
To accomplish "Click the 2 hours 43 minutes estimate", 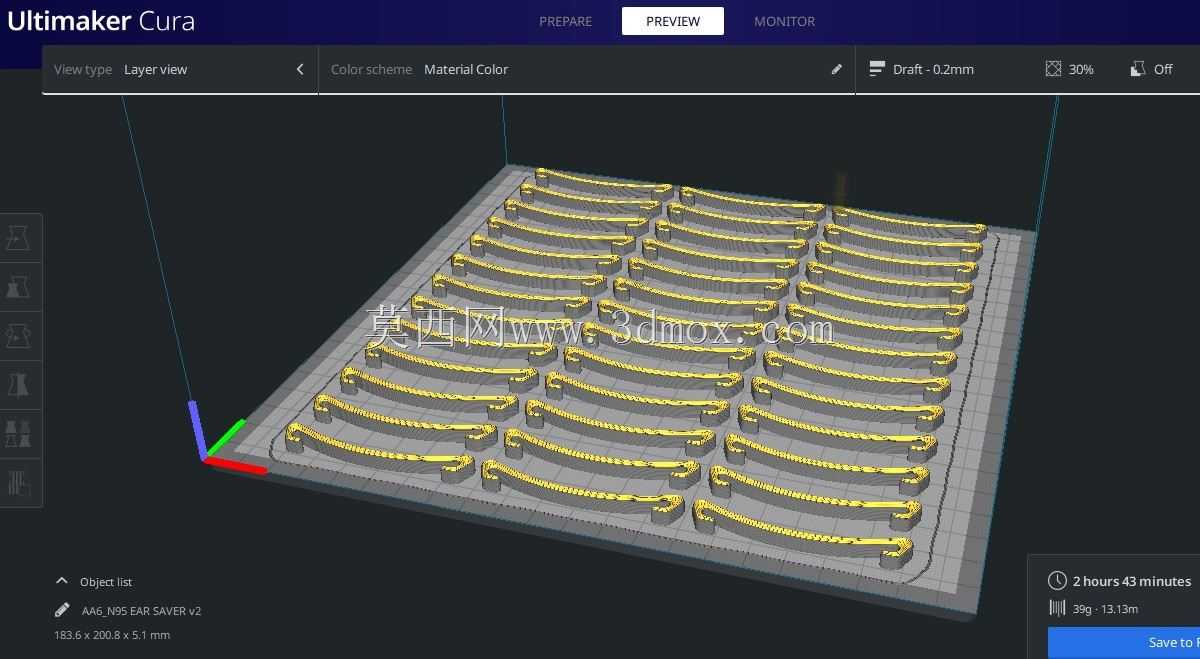I will 1132,581.
